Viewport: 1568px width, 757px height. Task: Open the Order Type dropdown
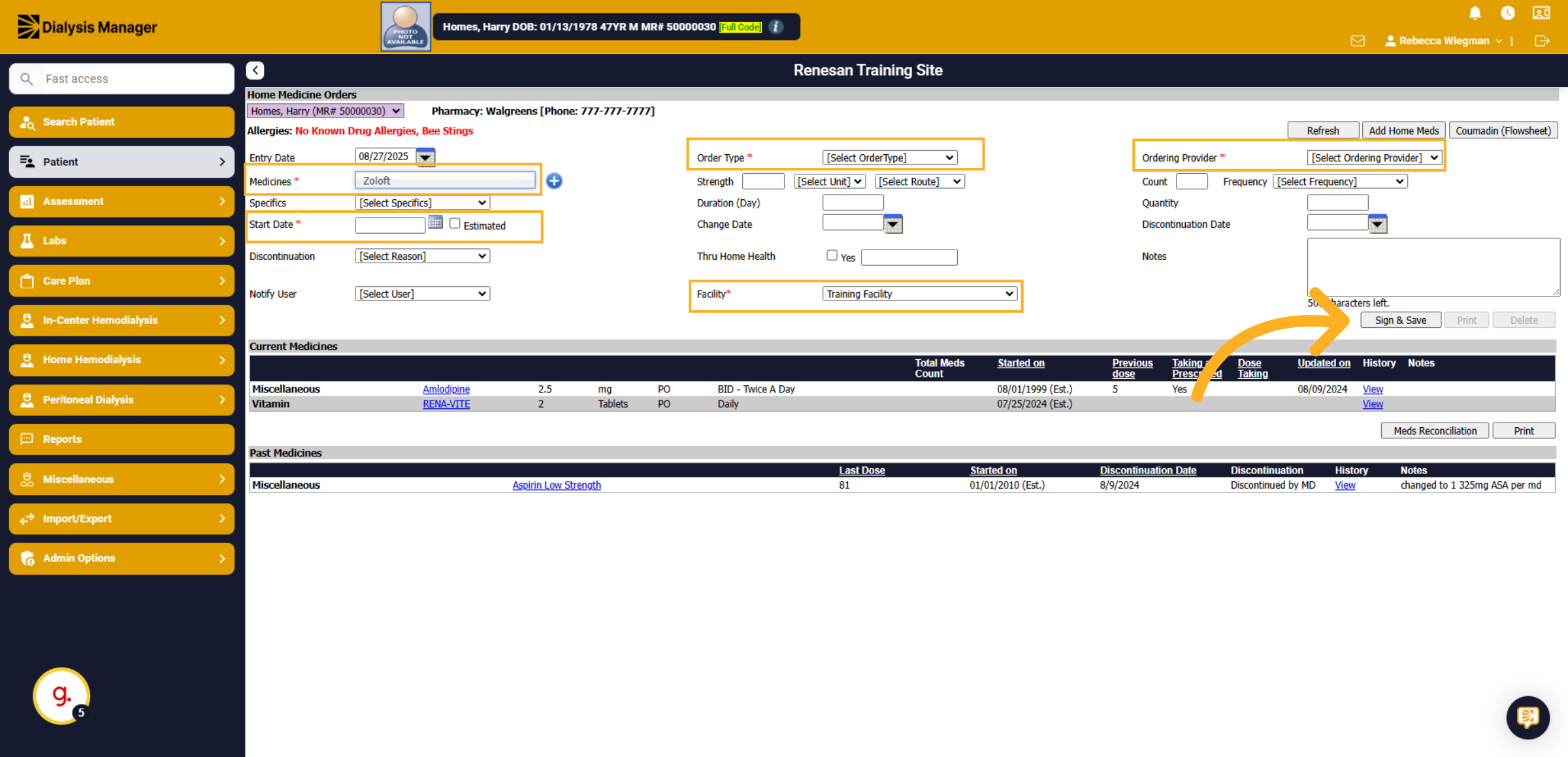(890, 157)
